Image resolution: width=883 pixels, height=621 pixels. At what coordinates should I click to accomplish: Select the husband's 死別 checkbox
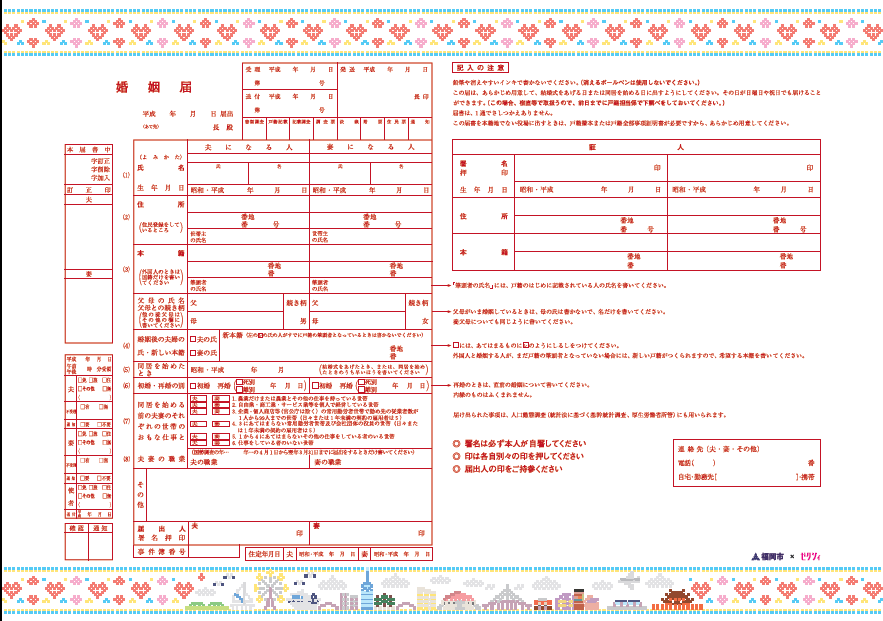click(x=239, y=381)
